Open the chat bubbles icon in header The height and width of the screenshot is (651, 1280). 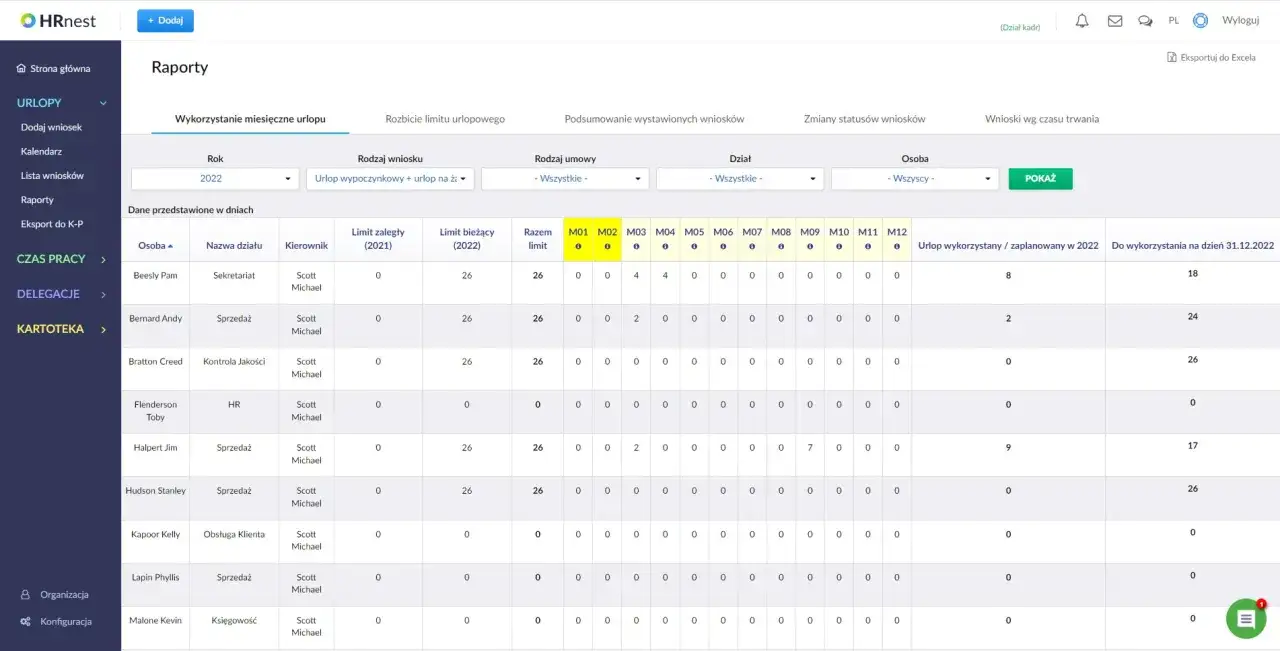point(1145,20)
